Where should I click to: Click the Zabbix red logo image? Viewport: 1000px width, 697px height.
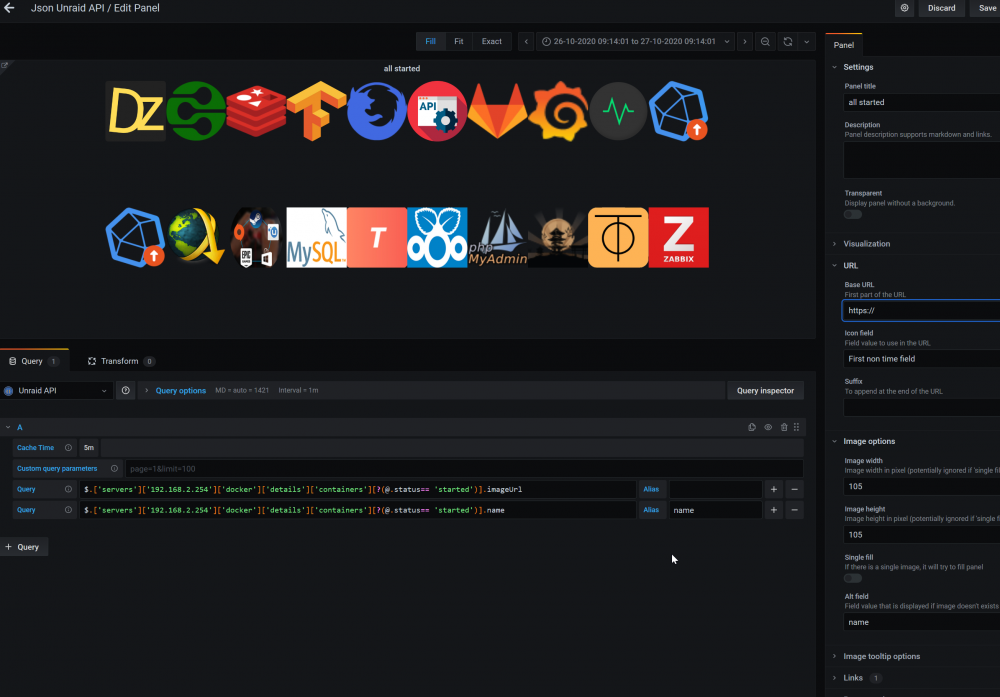[x=679, y=237]
